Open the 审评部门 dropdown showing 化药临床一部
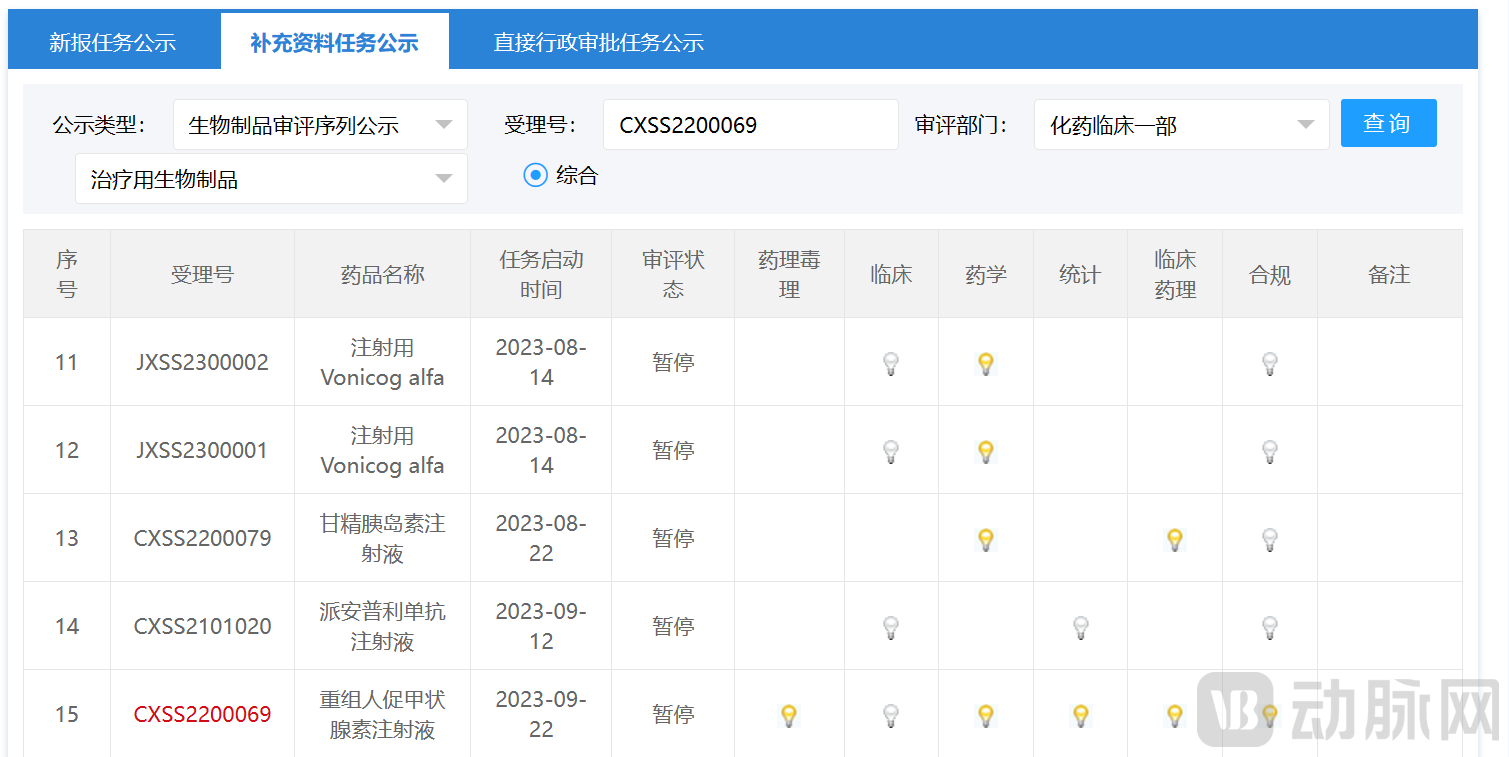This screenshot has width=1509, height=757. click(x=1181, y=124)
